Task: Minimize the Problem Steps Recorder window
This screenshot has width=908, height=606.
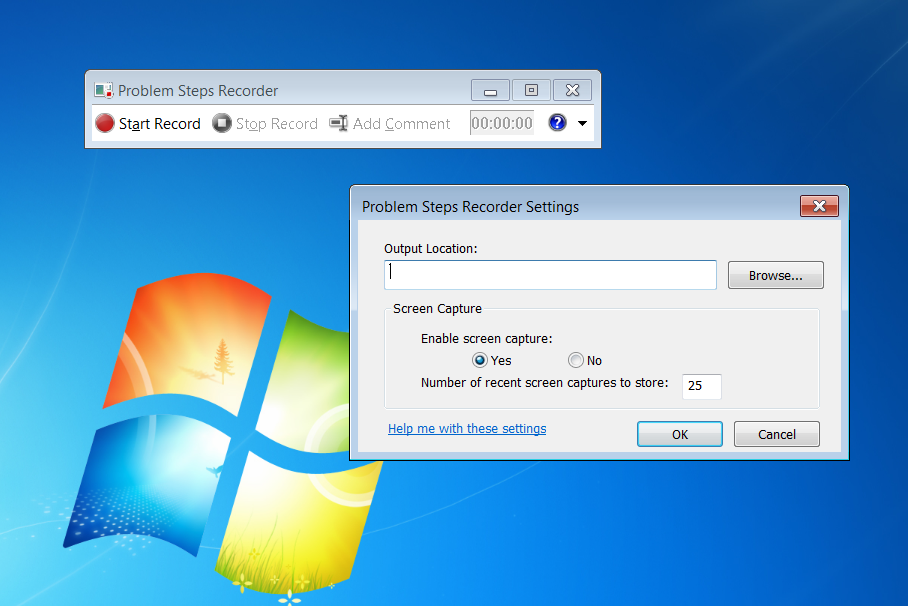Action: 490,90
